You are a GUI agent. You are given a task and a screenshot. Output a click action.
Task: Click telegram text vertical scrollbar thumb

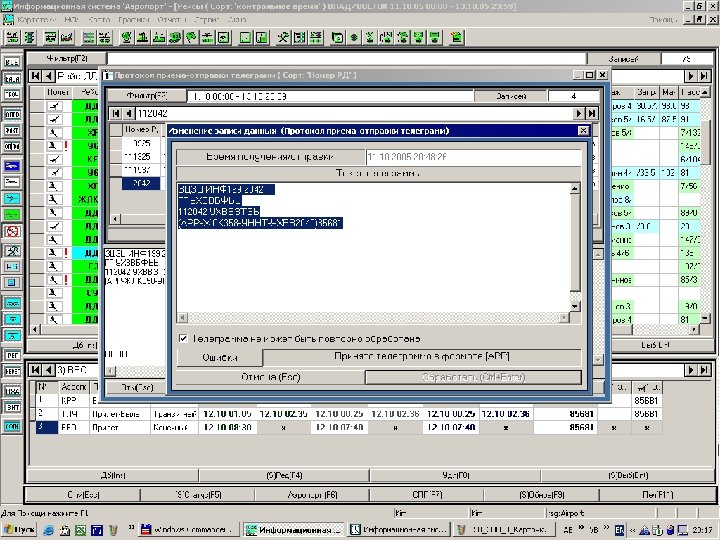(574, 242)
